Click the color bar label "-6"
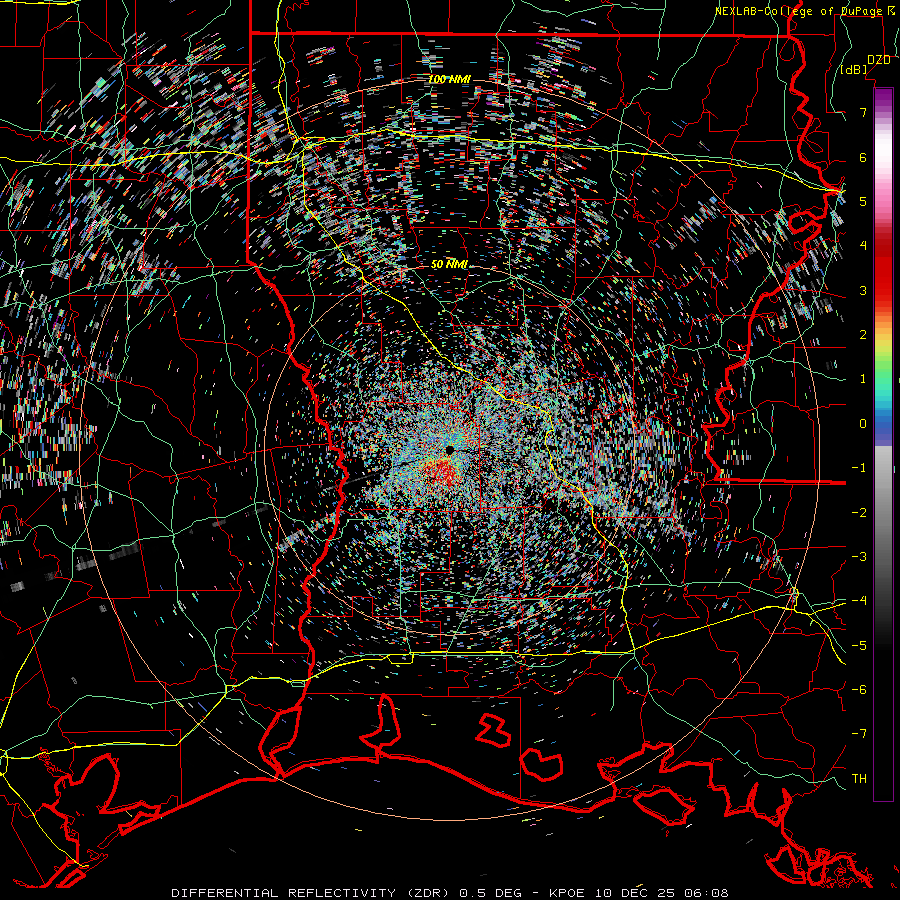The image size is (900, 900). tap(859, 689)
